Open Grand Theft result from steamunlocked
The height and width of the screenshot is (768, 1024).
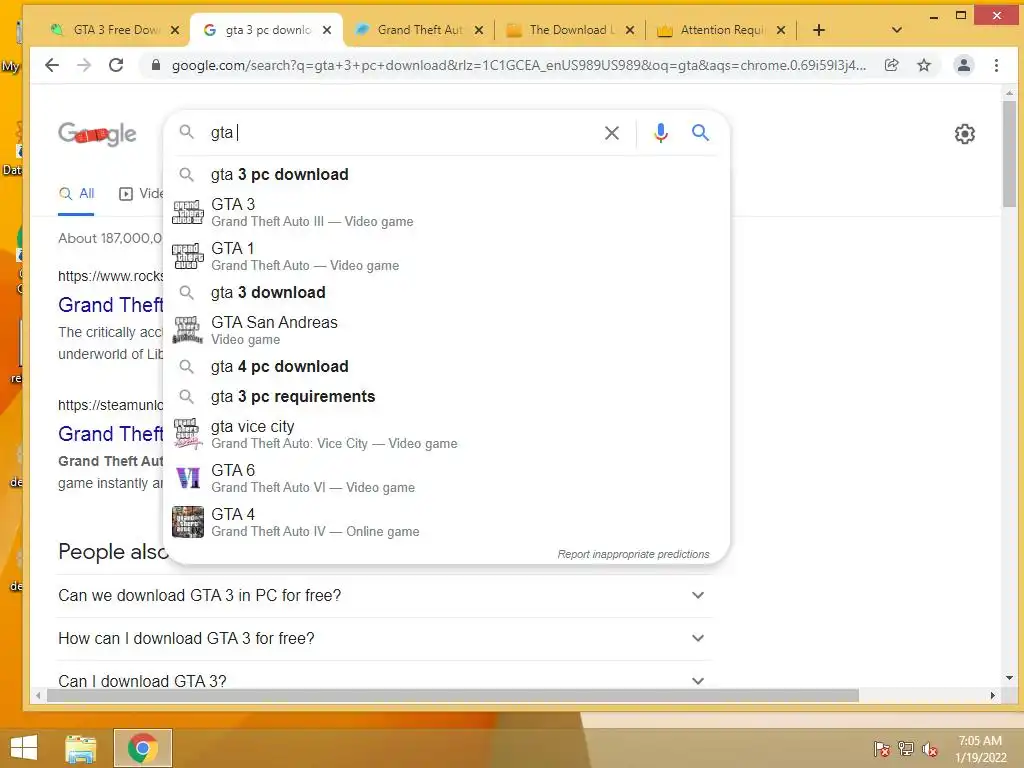coord(110,434)
